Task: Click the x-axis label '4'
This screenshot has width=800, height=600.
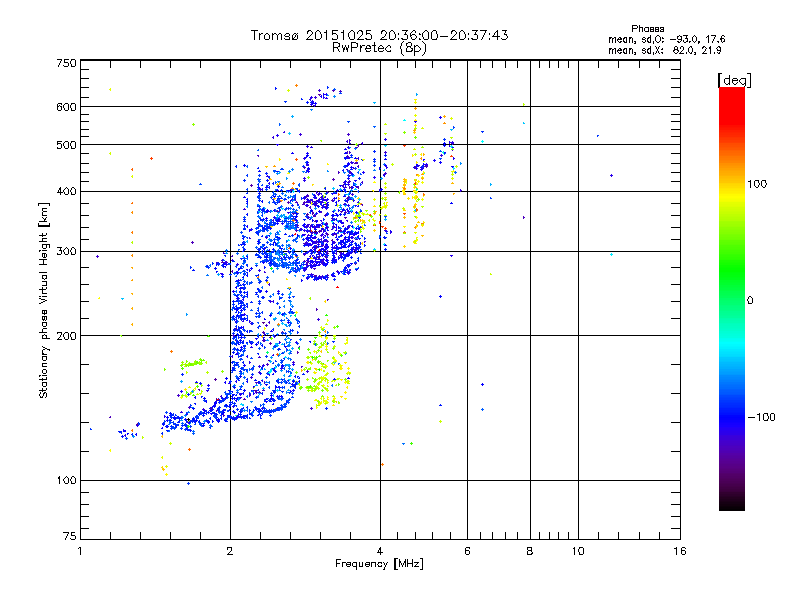Action: click(380, 551)
